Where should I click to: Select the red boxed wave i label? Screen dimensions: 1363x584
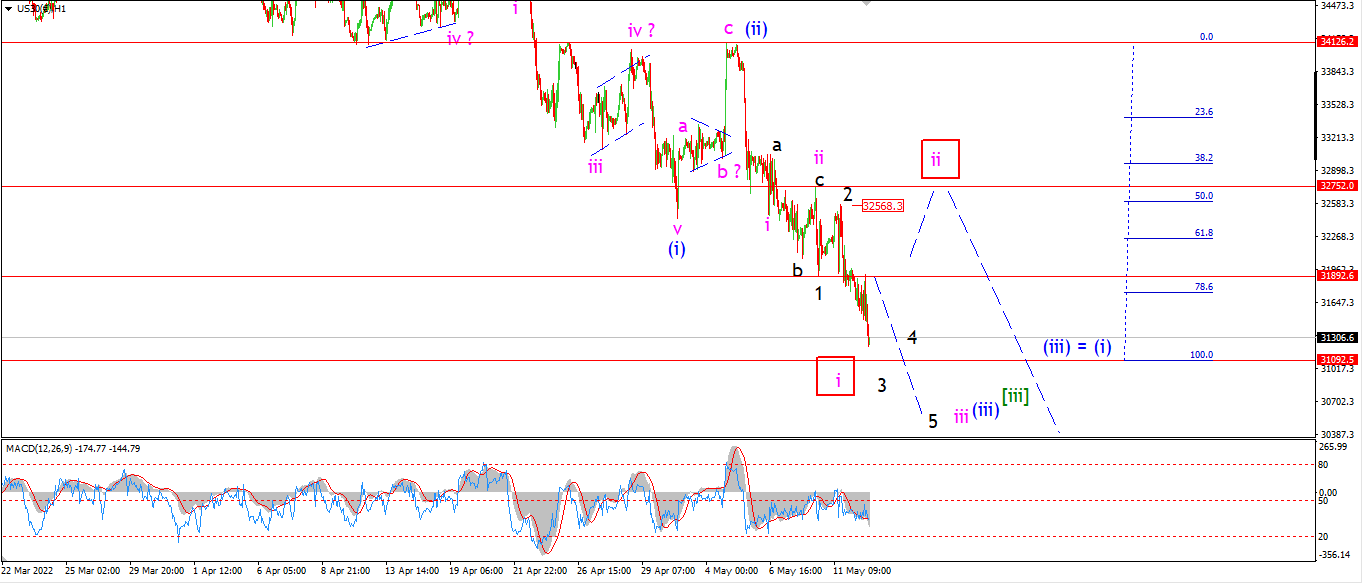pyautogui.click(x=835, y=375)
